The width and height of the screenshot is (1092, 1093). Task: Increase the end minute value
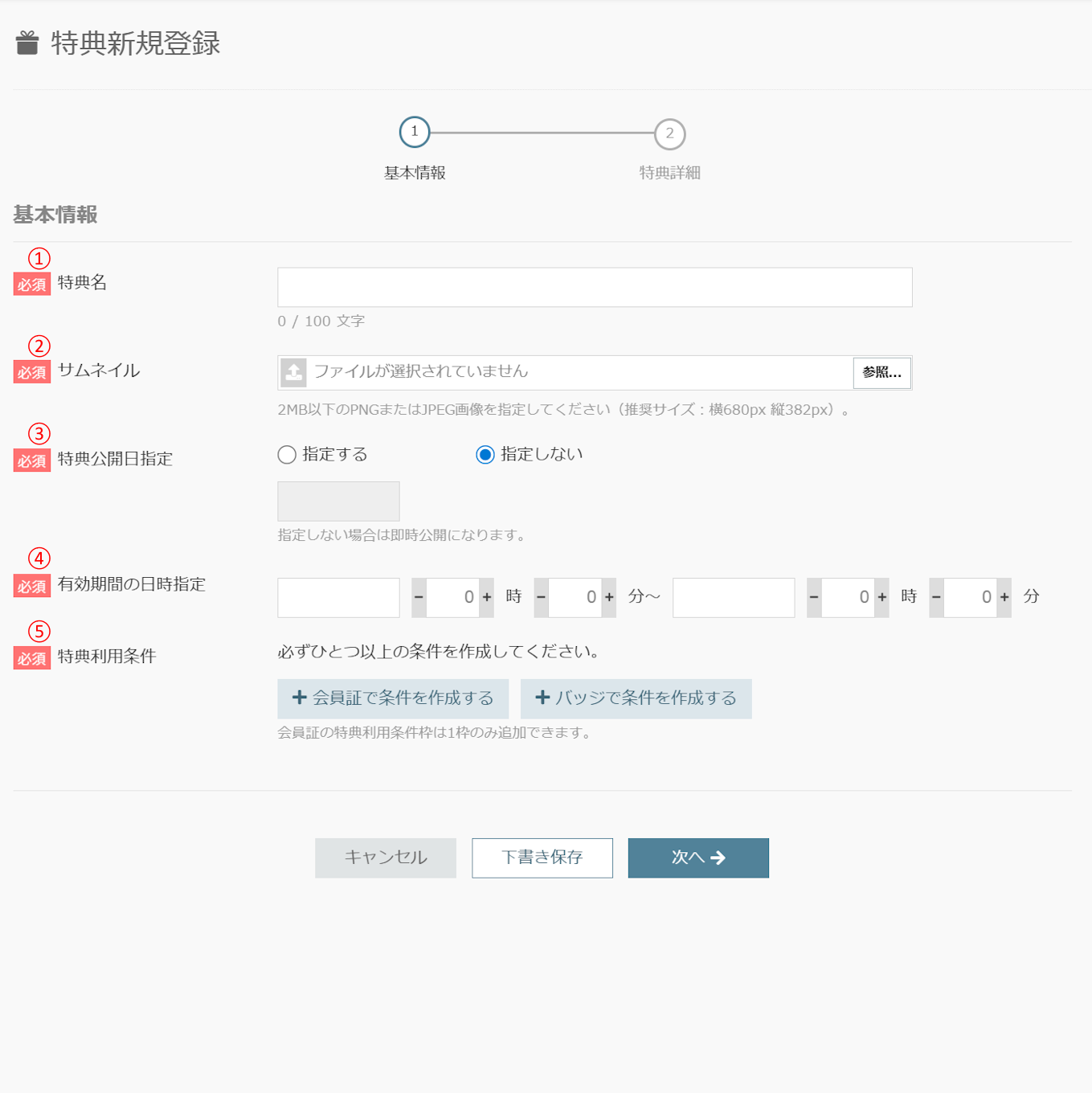(x=1004, y=598)
